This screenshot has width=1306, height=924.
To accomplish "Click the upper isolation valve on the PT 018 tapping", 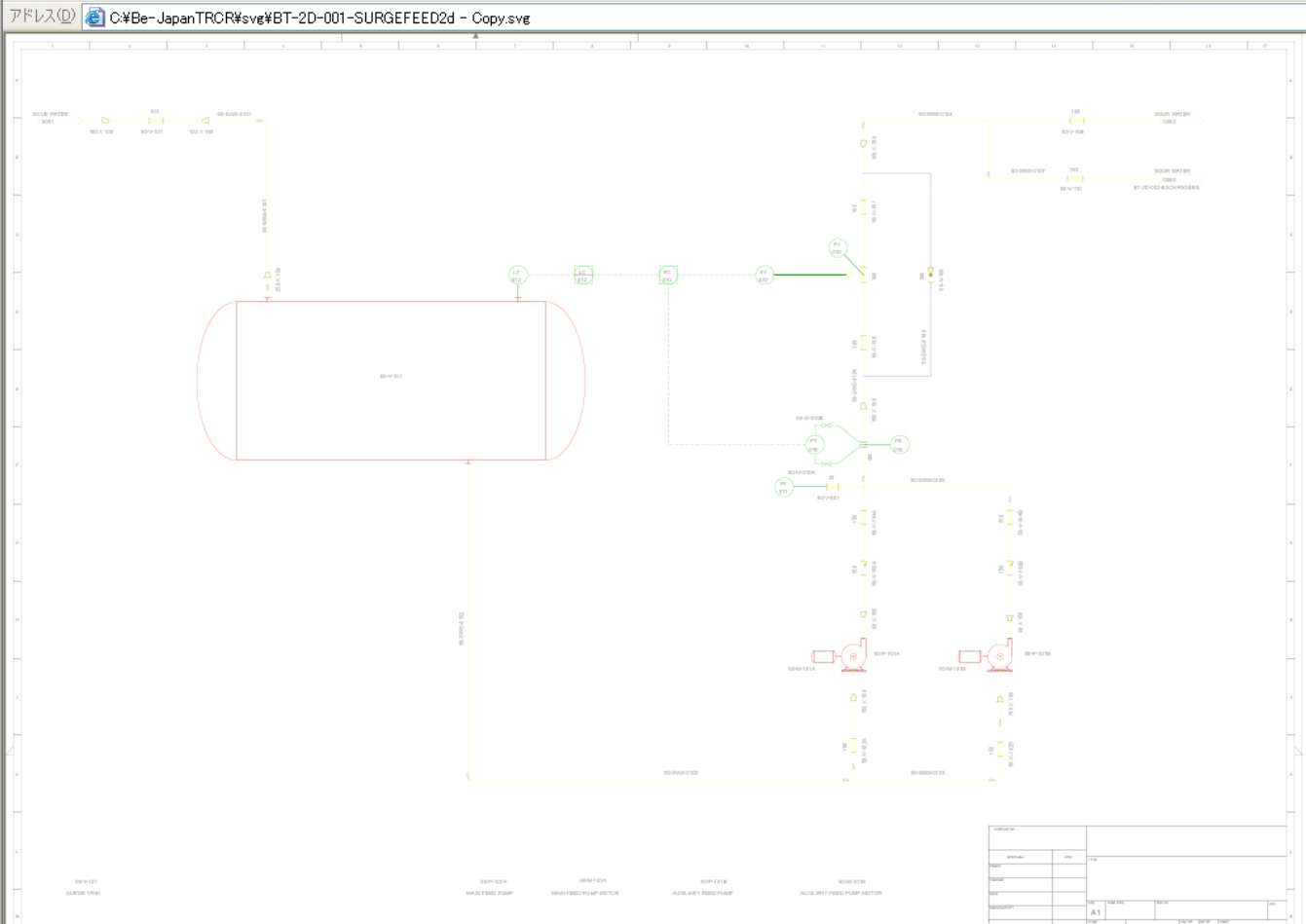I will 826,426.
